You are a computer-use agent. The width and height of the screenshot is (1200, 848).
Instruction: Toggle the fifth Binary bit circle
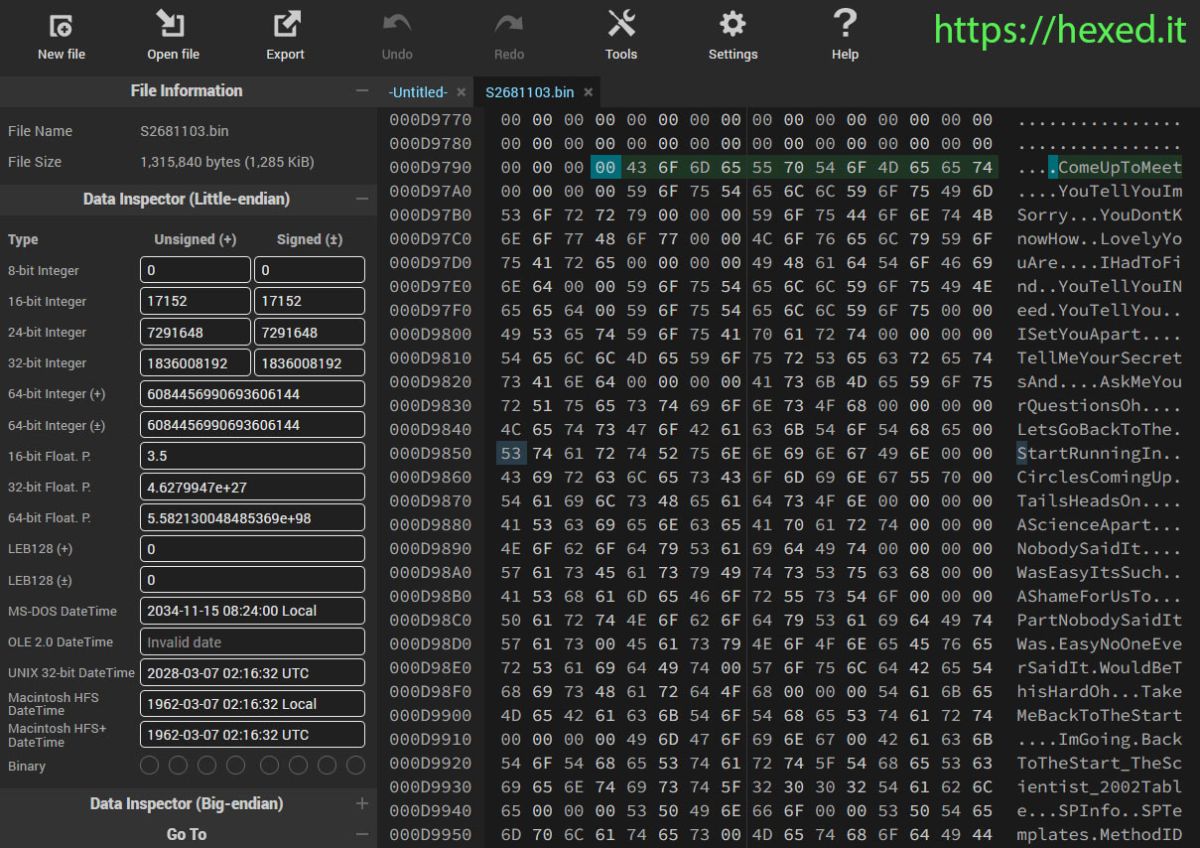[269, 766]
